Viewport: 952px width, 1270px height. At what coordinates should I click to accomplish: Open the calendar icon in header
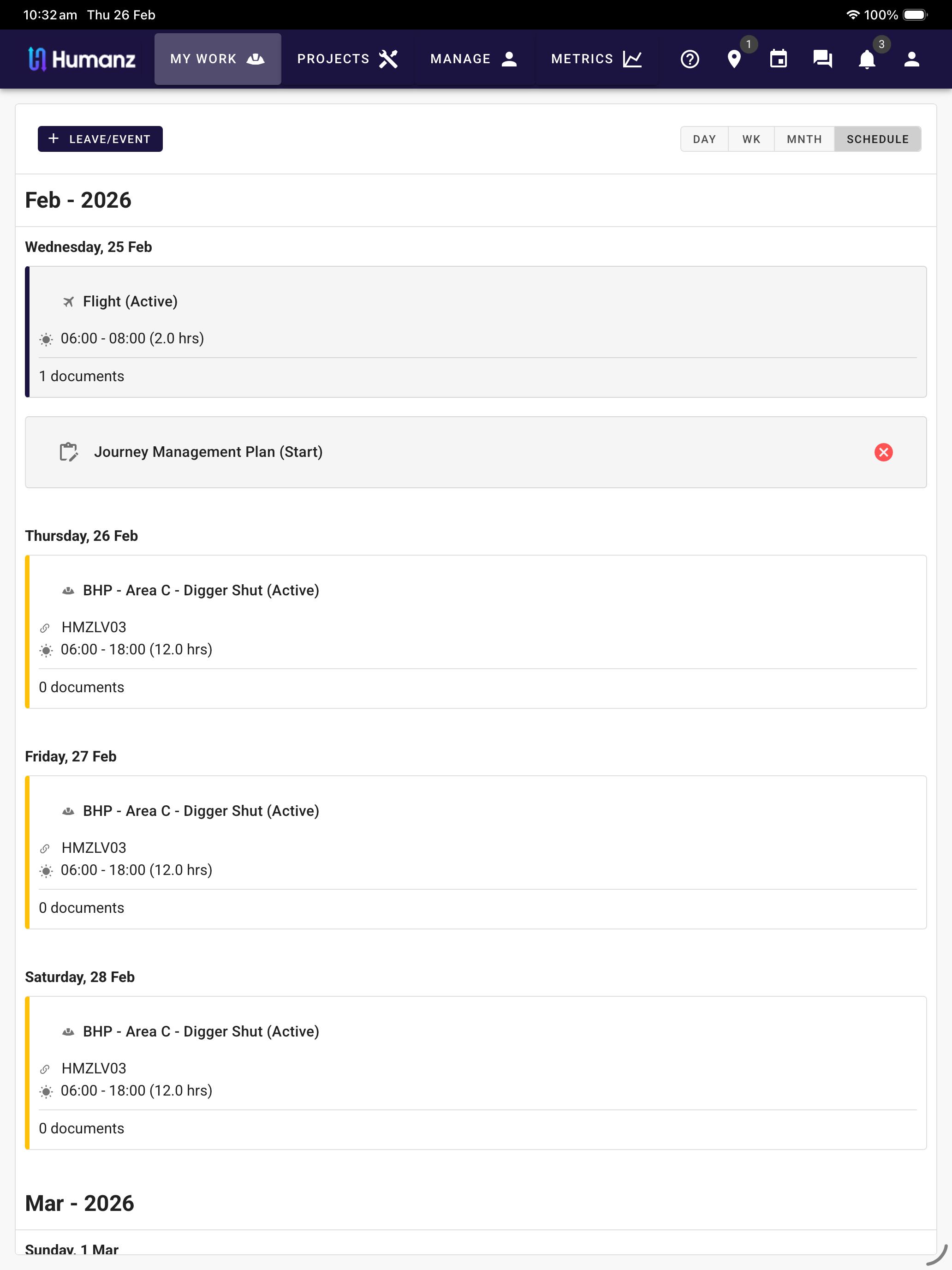[778, 59]
